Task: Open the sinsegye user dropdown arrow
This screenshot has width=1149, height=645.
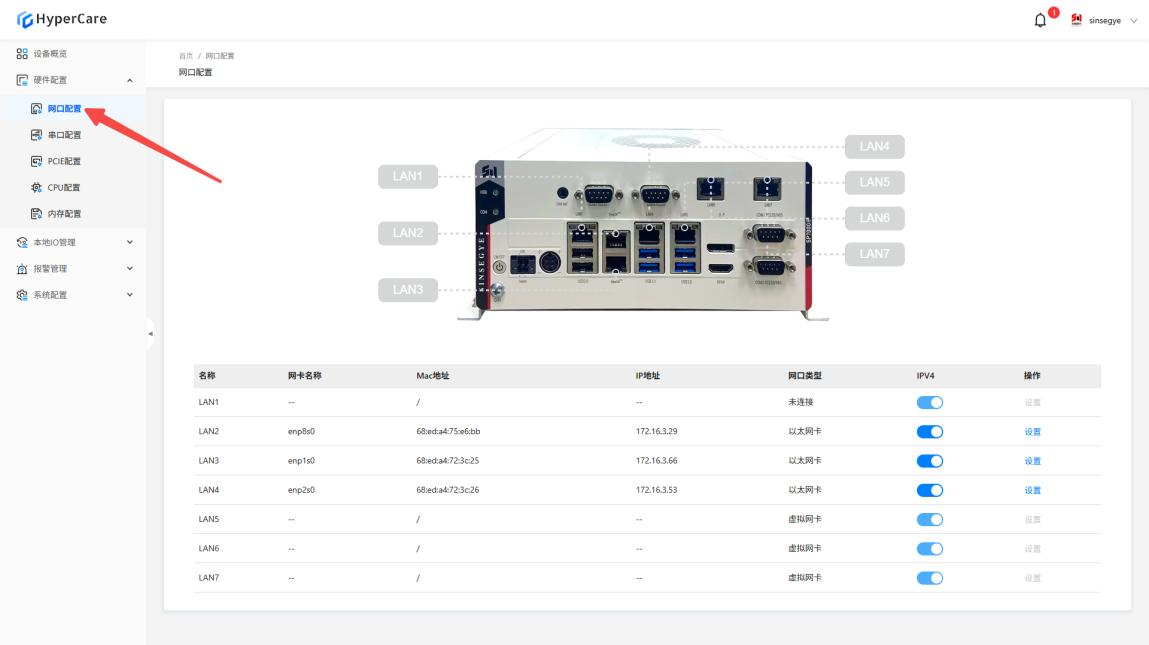Action: [x=1134, y=21]
